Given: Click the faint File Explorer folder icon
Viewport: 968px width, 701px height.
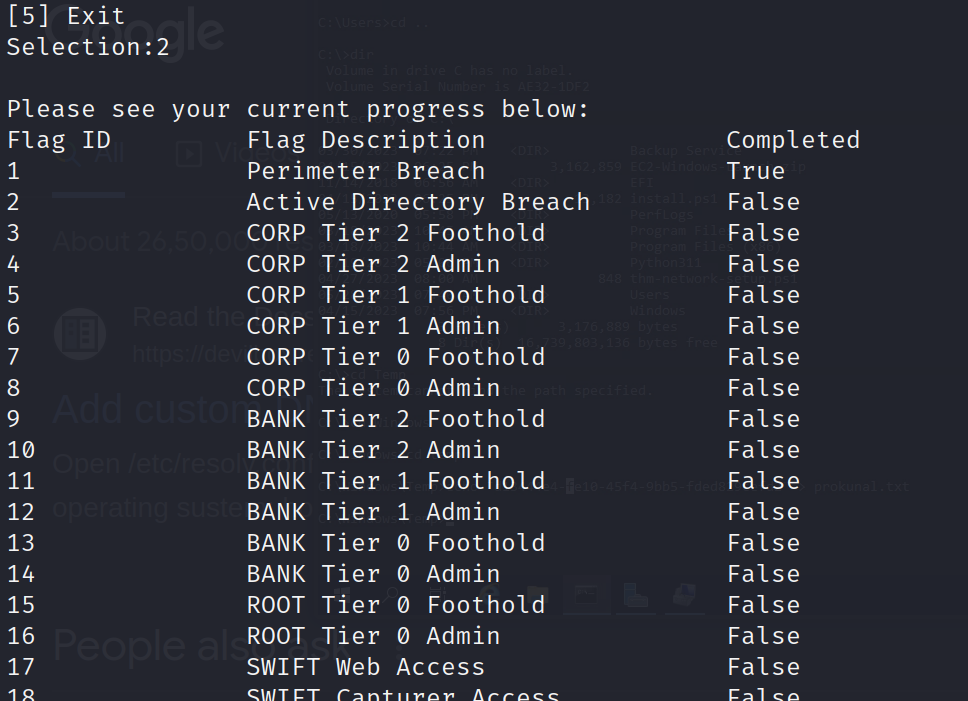Looking at the screenshot, I should [x=537, y=595].
